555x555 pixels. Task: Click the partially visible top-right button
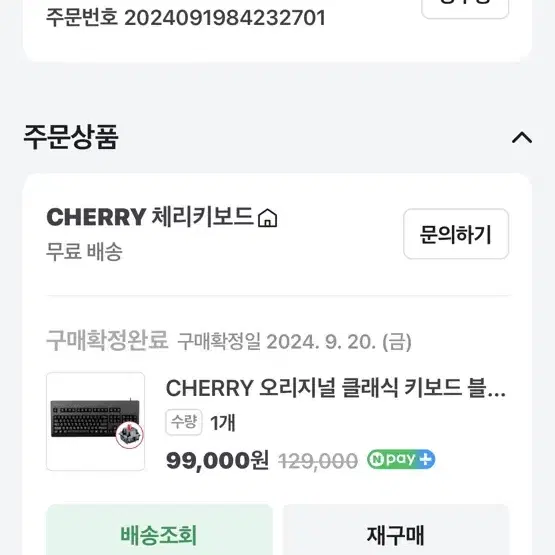coord(465,7)
